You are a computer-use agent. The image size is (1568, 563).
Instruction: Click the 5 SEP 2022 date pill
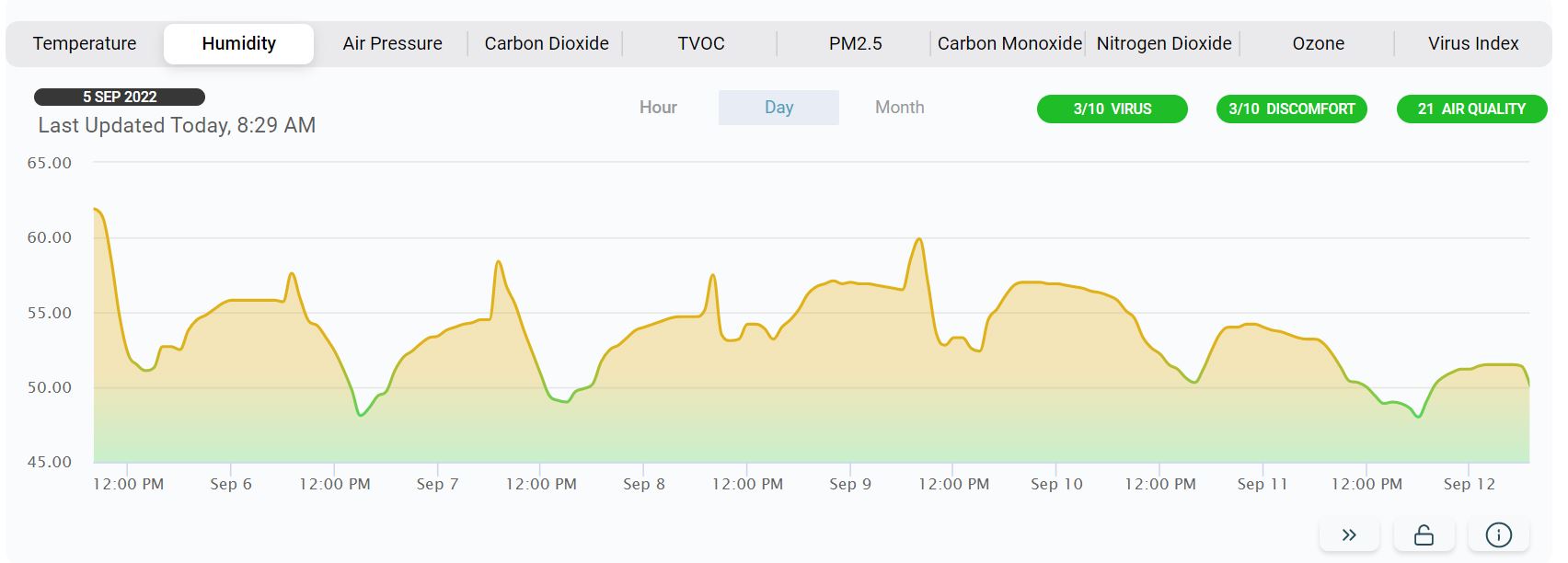pos(120,97)
